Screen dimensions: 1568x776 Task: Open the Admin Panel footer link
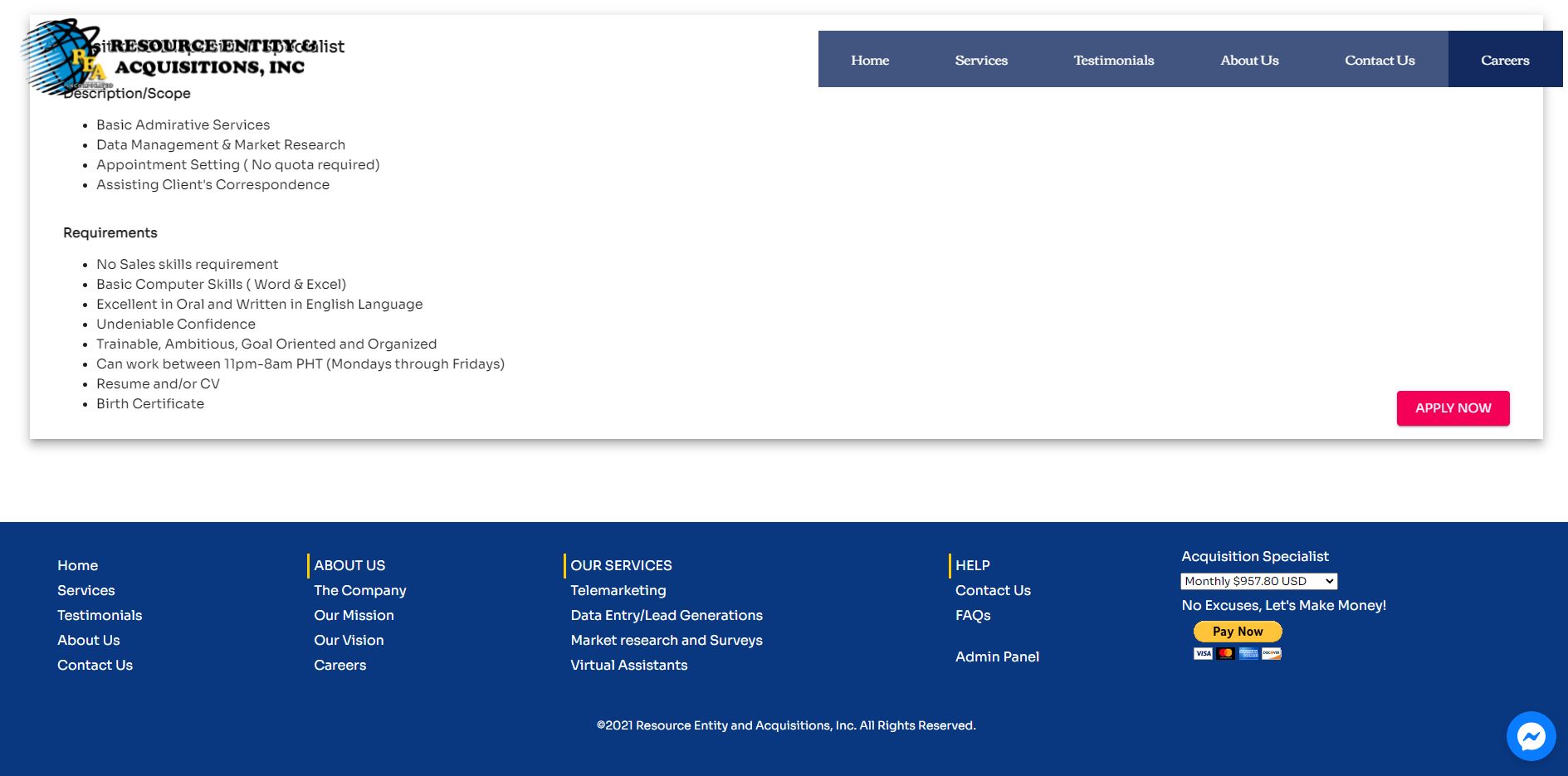coord(997,656)
